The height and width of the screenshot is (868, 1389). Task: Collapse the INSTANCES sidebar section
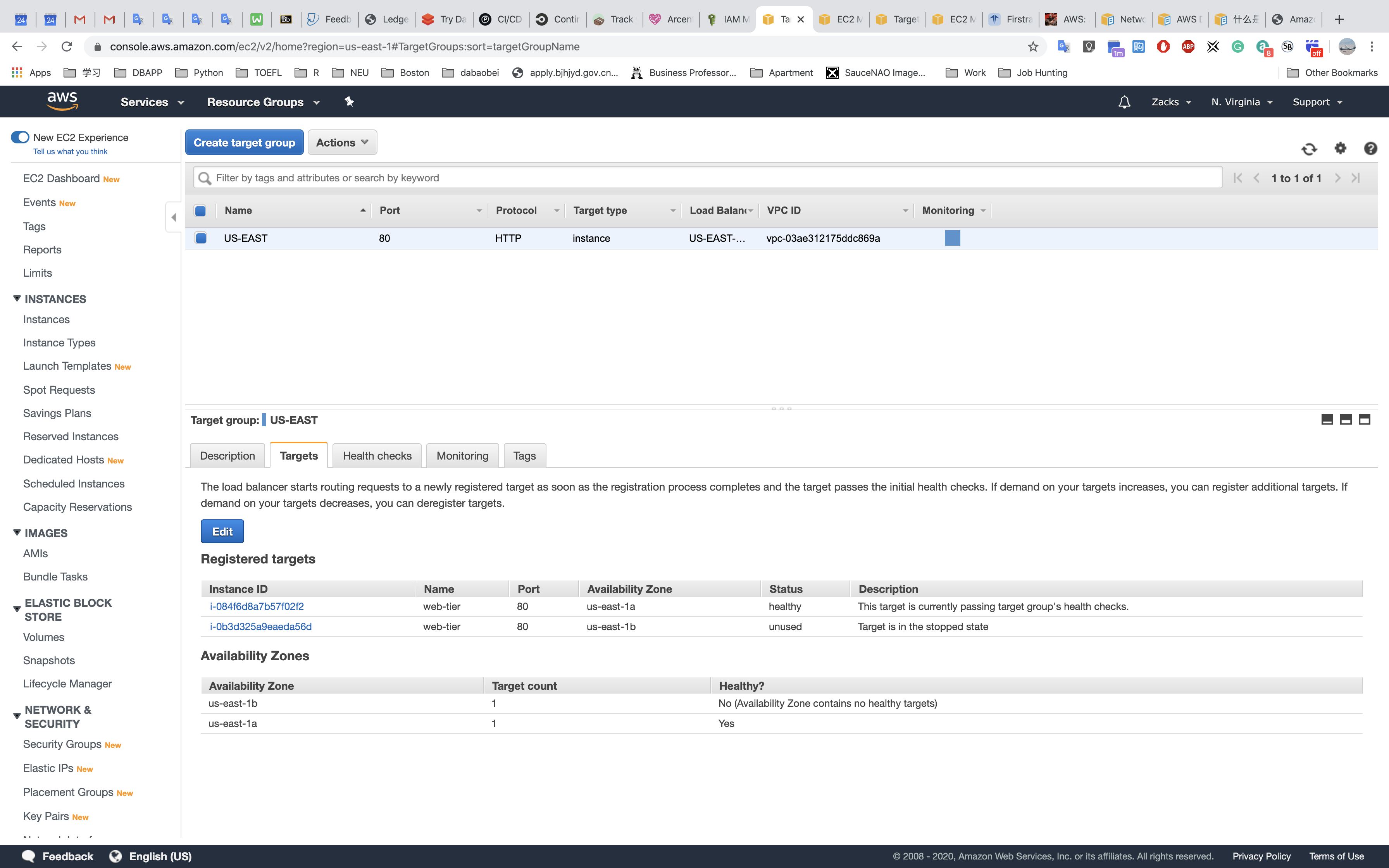pyautogui.click(x=17, y=298)
